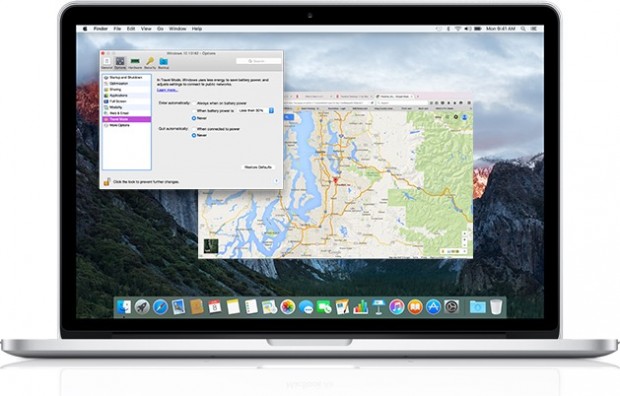
Task: Select Startup and Shutdown in the sidebar
Action: [127, 78]
